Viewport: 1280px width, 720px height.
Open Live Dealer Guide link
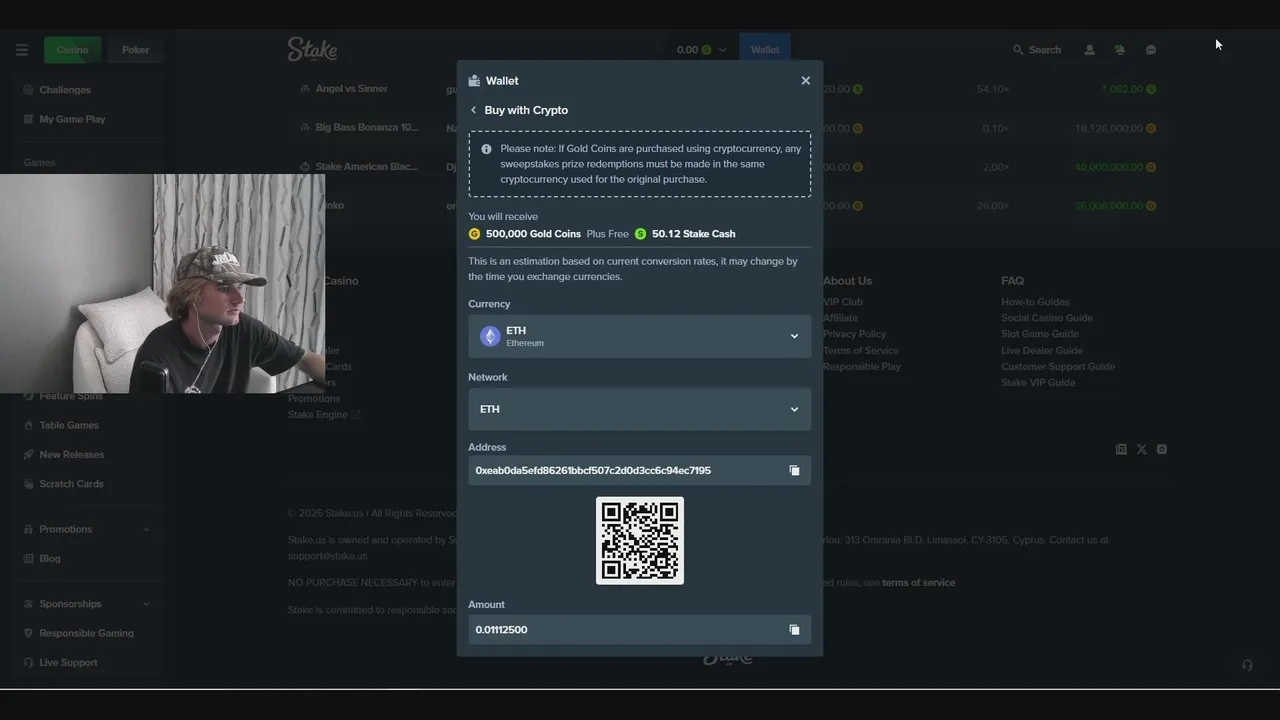pyautogui.click(x=1042, y=351)
